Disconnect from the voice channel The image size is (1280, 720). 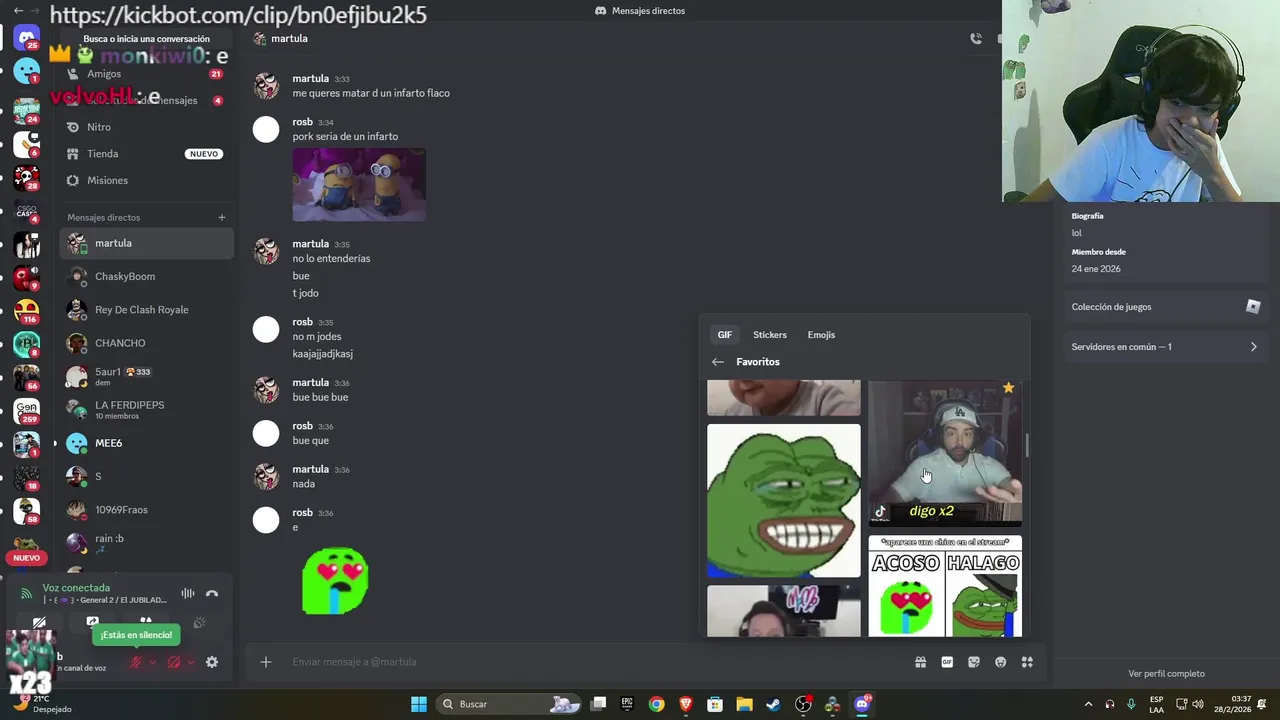212,594
